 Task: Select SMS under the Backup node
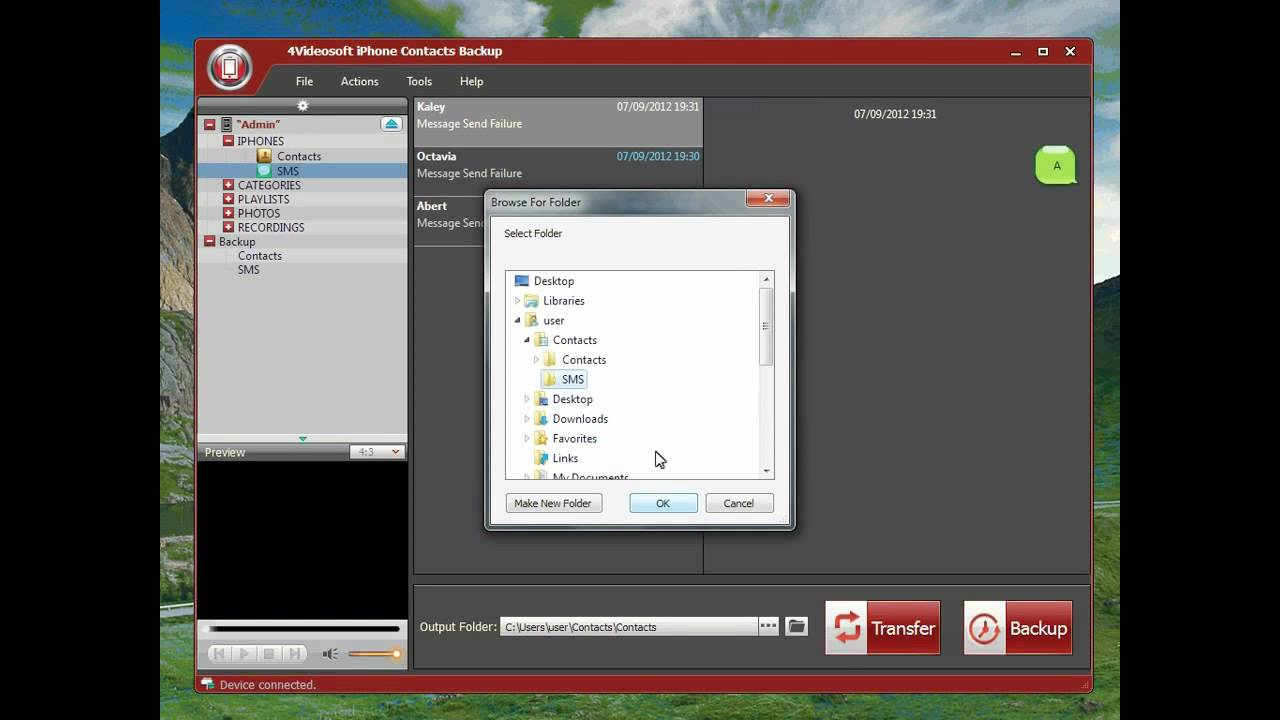(x=249, y=270)
